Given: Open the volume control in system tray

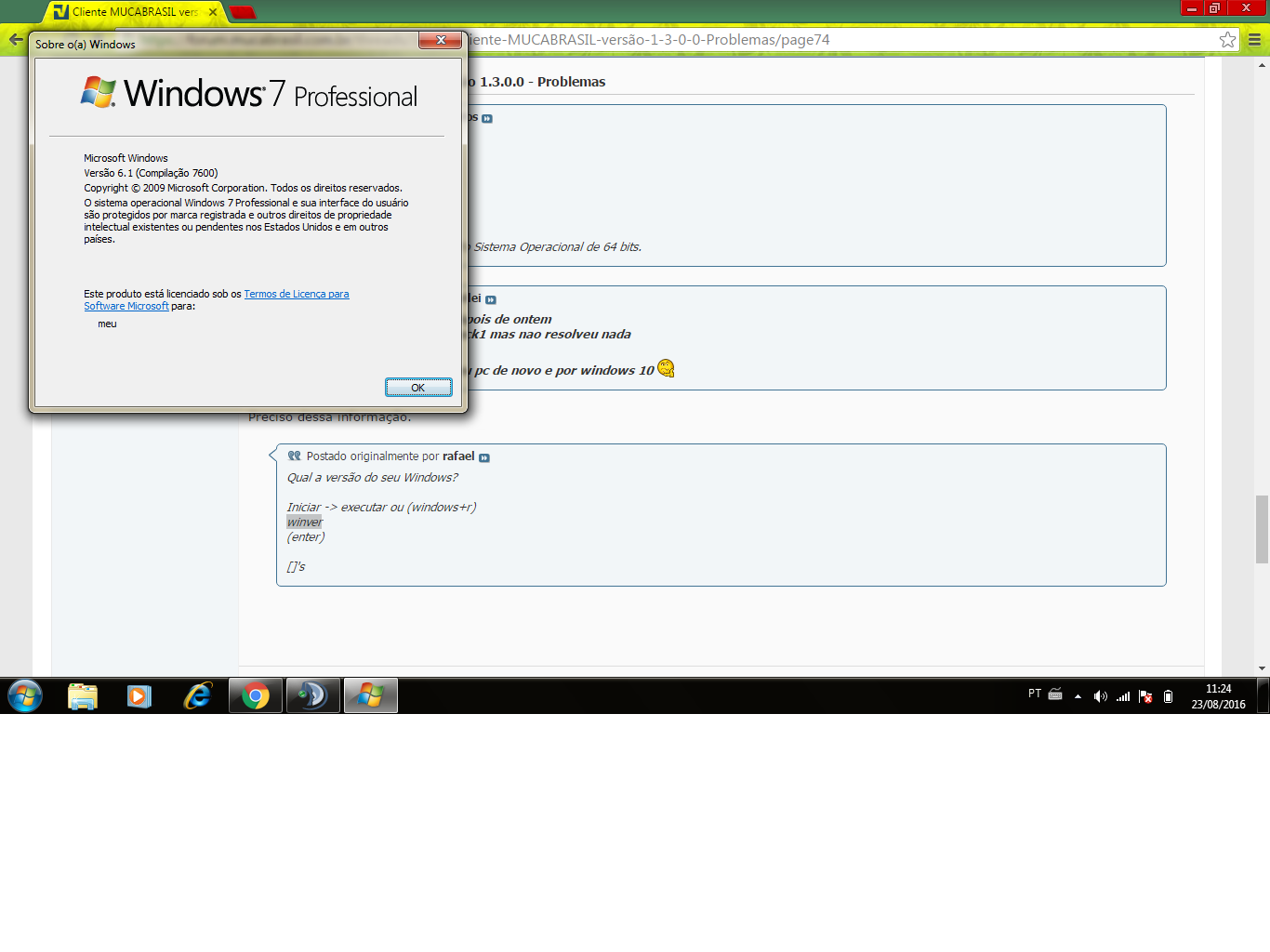Looking at the screenshot, I should pos(1100,696).
